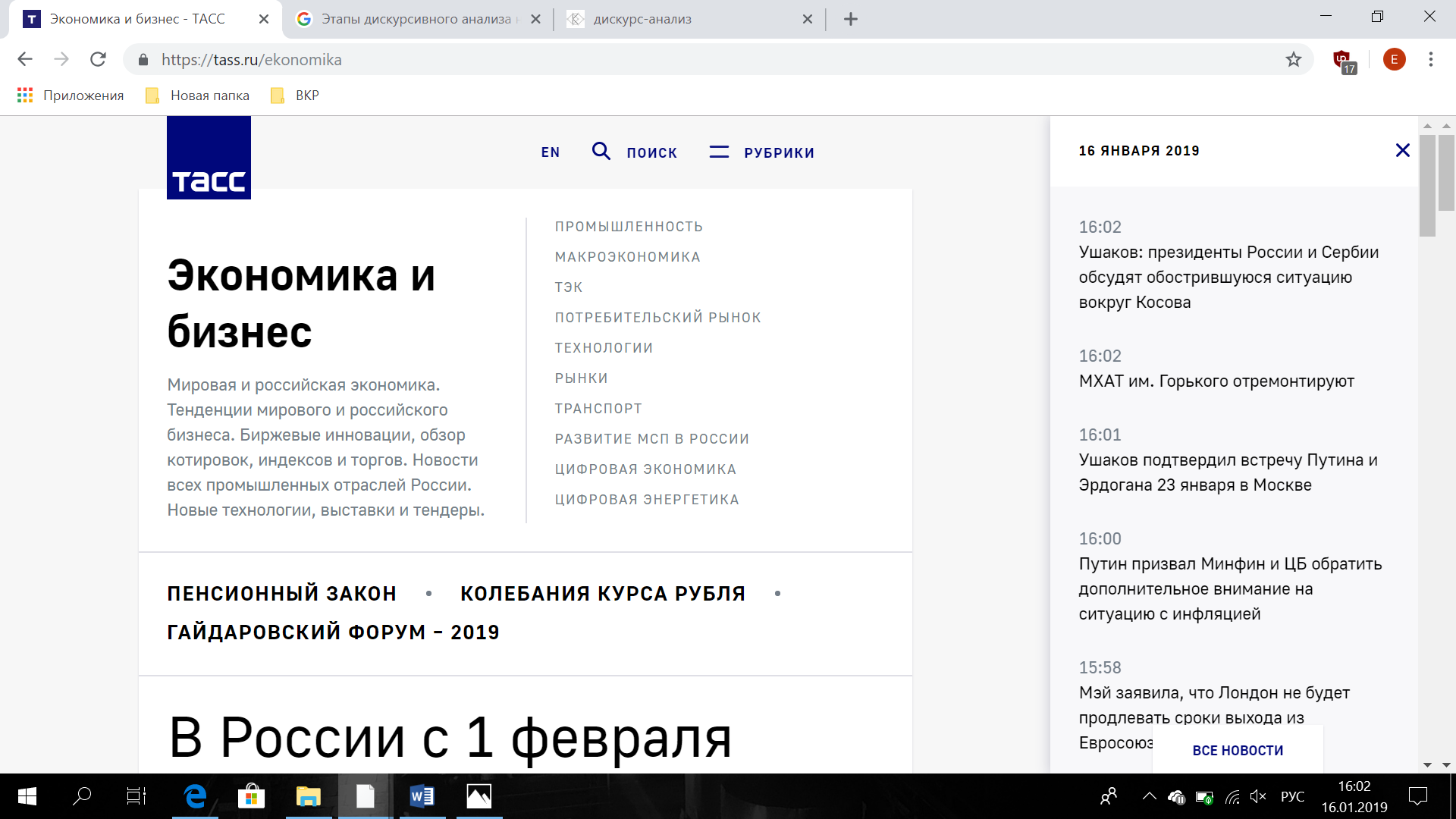Open the Windows notification center

(x=1417, y=796)
